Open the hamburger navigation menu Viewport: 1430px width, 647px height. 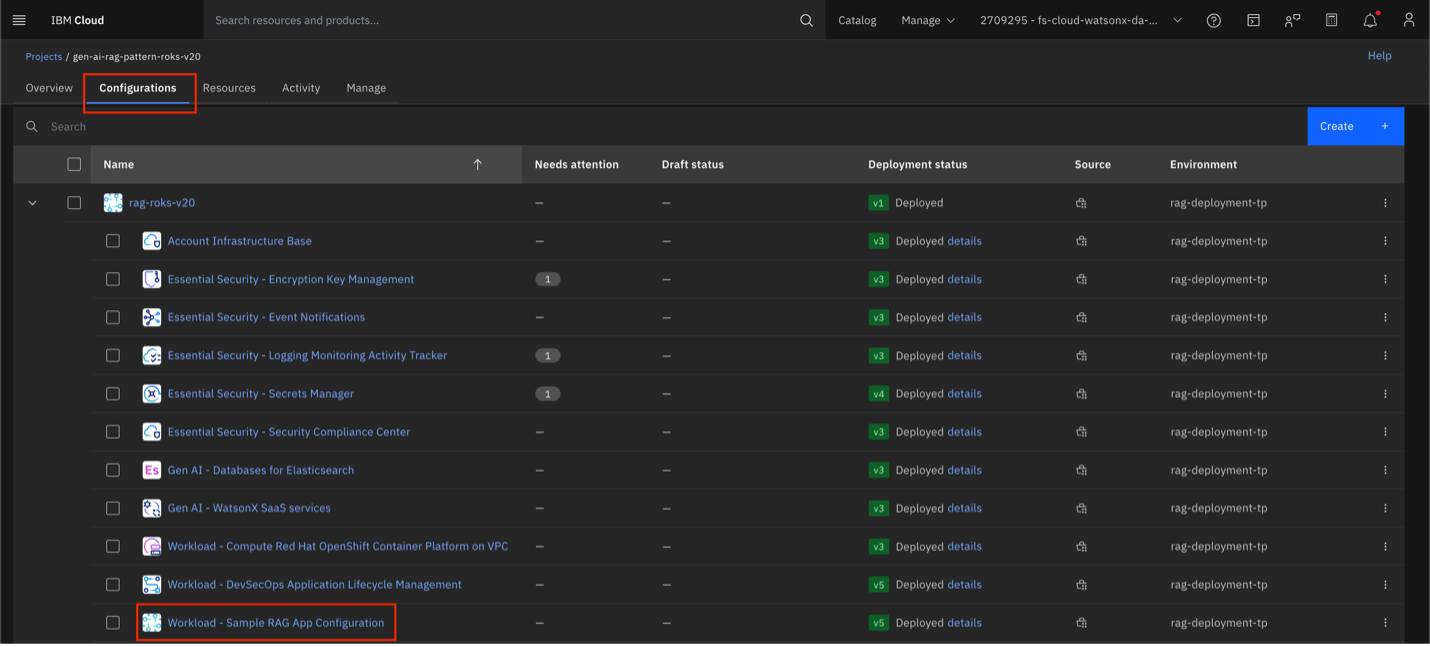(19, 20)
